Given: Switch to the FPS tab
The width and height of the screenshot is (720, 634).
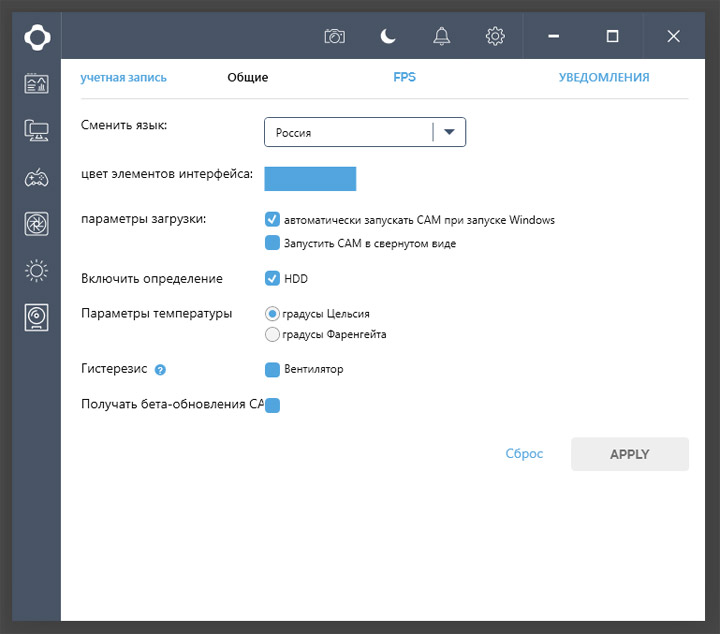Looking at the screenshot, I should [x=404, y=77].
